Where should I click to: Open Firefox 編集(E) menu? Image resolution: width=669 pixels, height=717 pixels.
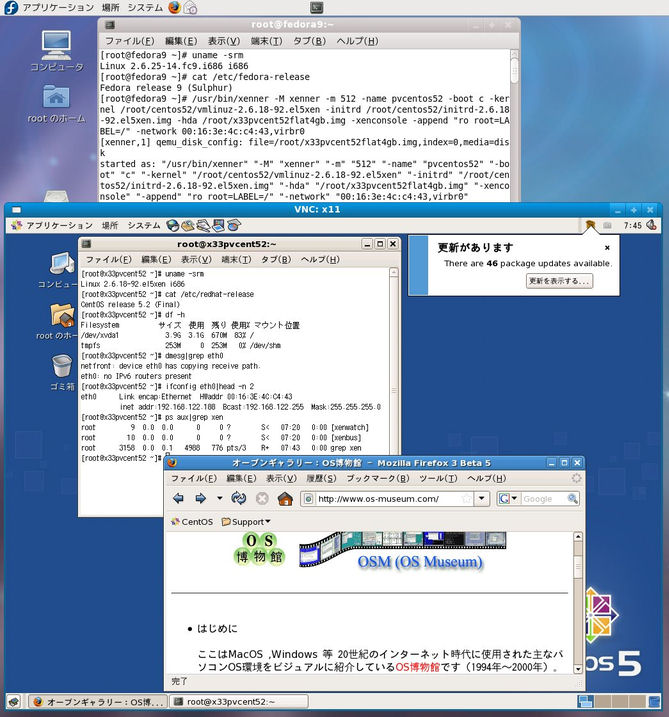241,478
